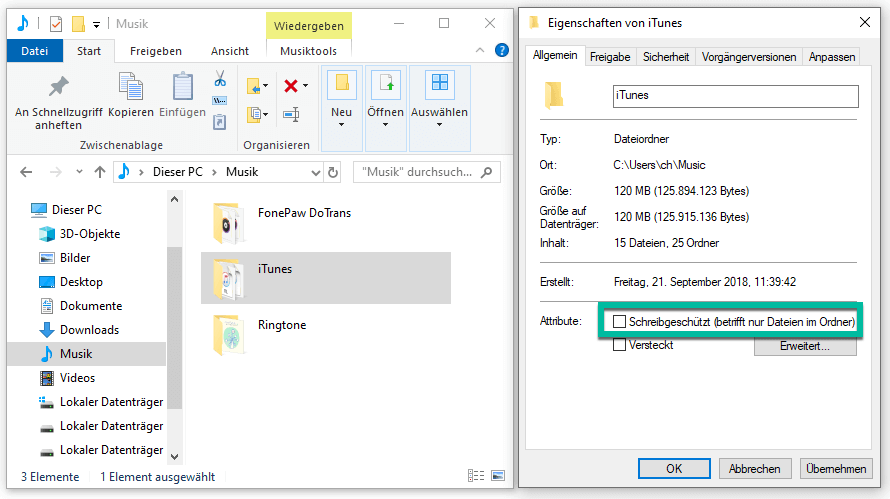The height and width of the screenshot is (499, 890).
Task: Click the paste shortcut icon in Zwischenablage
Action: point(220,121)
